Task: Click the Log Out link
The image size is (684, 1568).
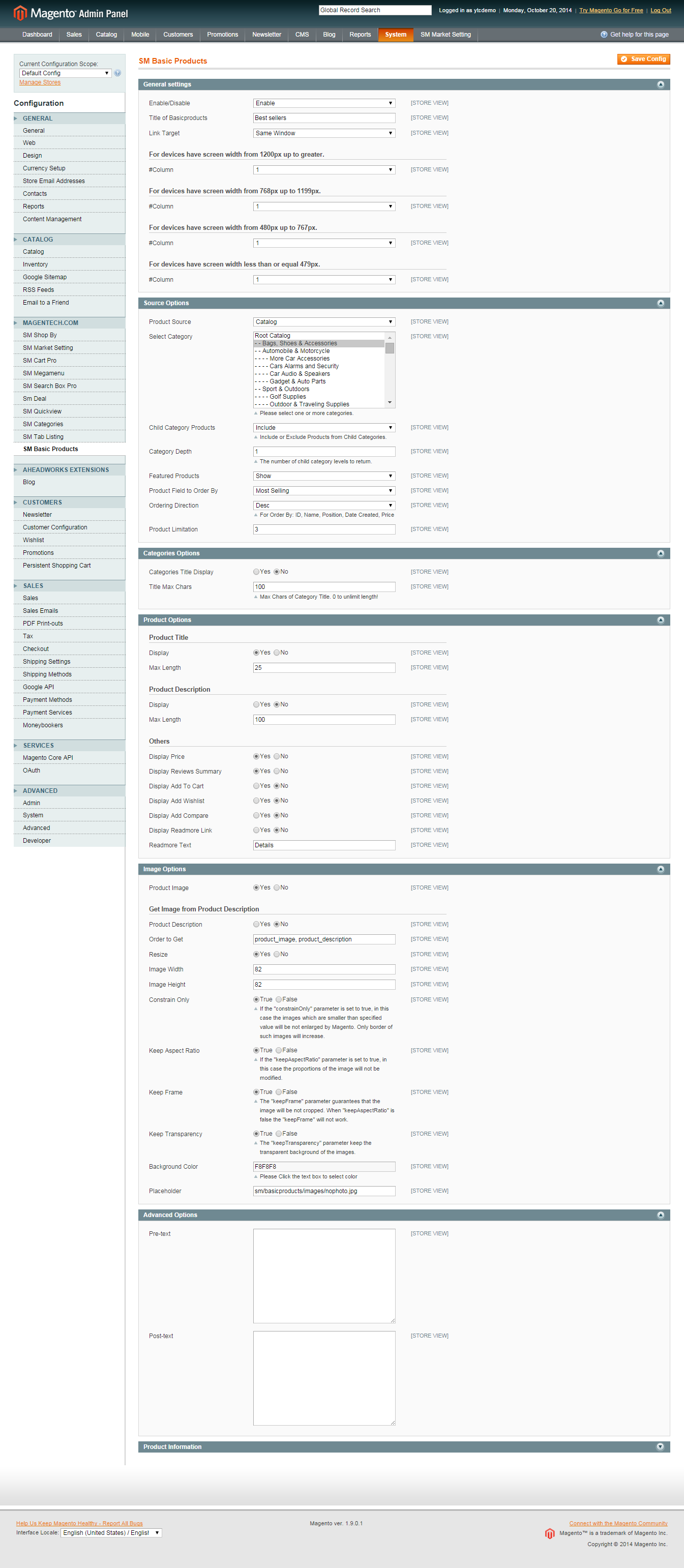Action: pos(660,10)
